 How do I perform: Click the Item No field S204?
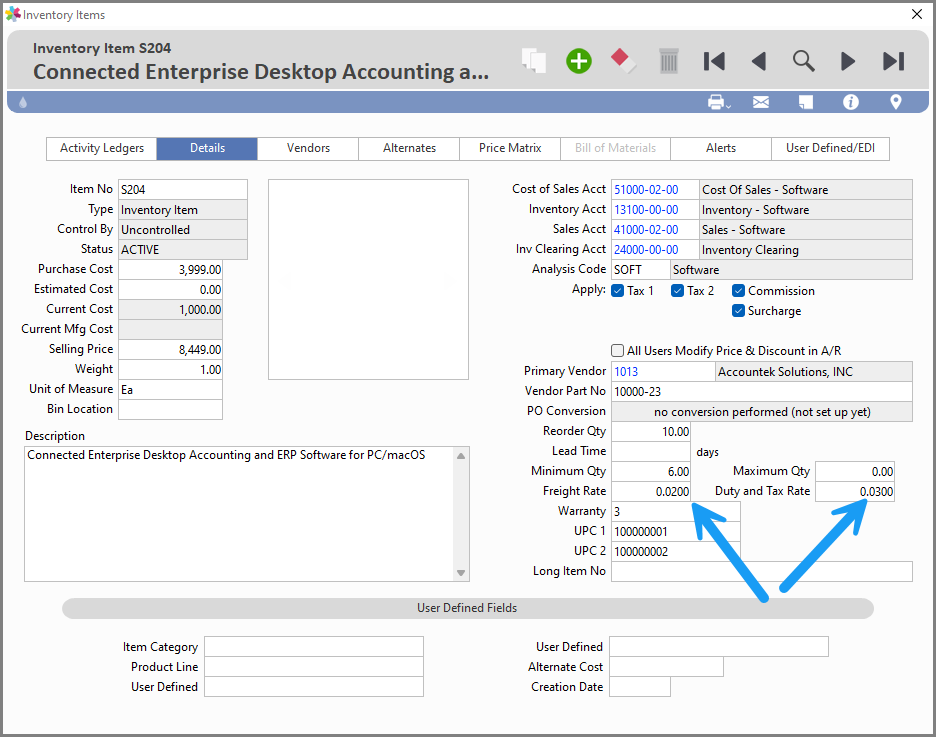click(x=183, y=190)
